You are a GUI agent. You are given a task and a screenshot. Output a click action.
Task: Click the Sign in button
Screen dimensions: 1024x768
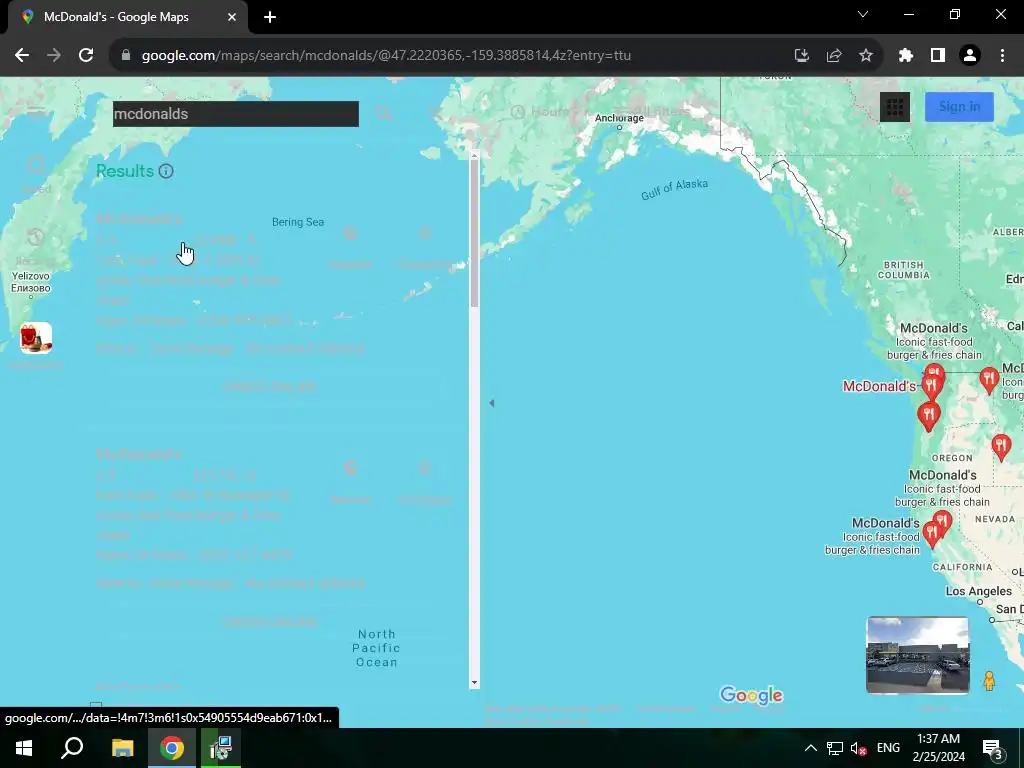(959, 106)
